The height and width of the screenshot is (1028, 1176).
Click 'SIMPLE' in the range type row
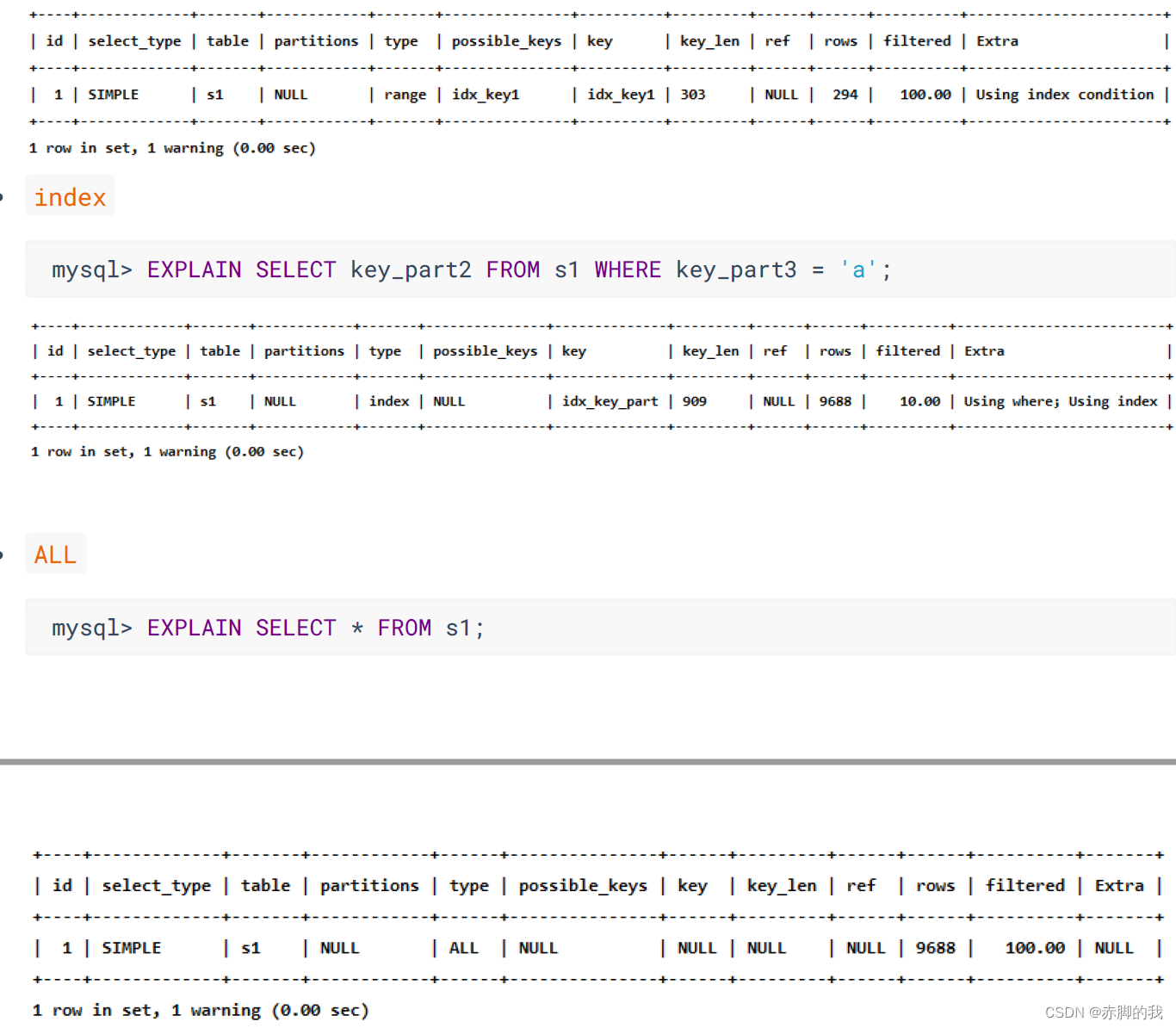[x=113, y=95]
